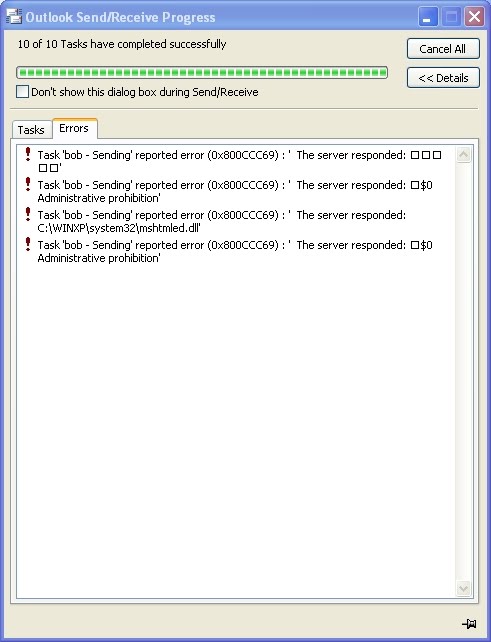Minimize the Send/Receive Progress window
The width and height of the screenshot is (491, 642).
427,17
